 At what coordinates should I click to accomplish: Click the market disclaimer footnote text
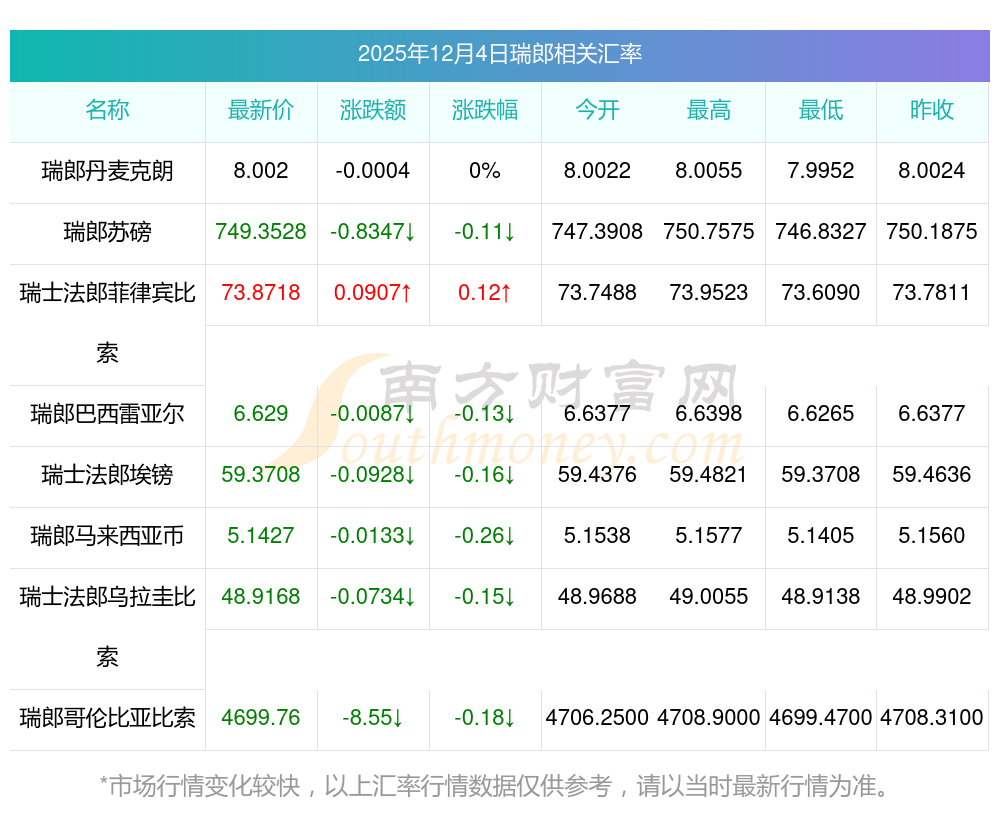pyautogui.click(x=495, y=786)
